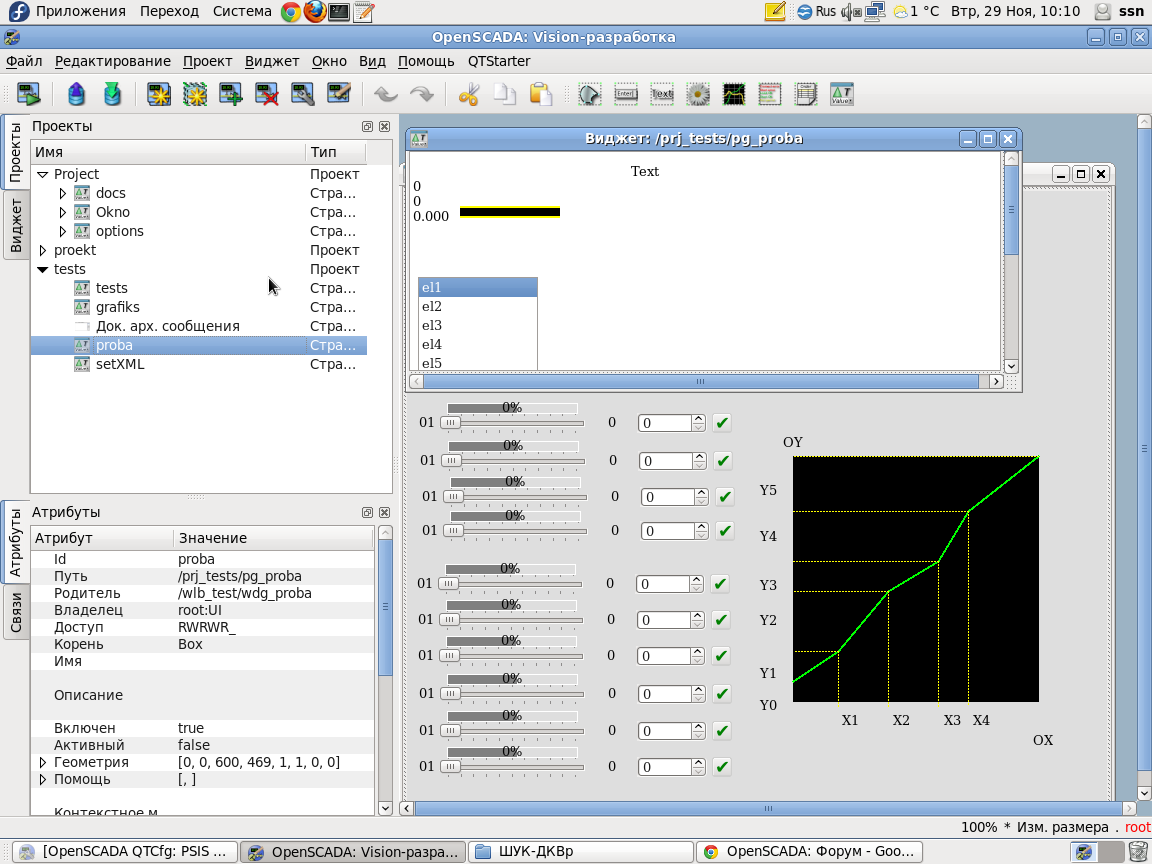Switch to the Связи side tab
The width and height of the screenshot is (1152, 864).
(x=16, y=613)
